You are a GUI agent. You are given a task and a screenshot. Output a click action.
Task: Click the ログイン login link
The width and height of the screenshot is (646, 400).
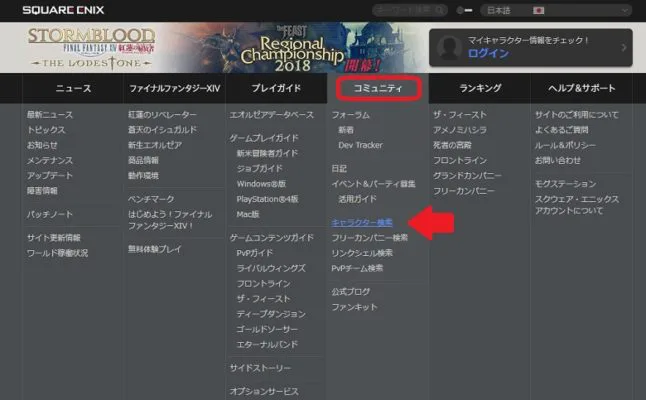[x=488, y=54]
